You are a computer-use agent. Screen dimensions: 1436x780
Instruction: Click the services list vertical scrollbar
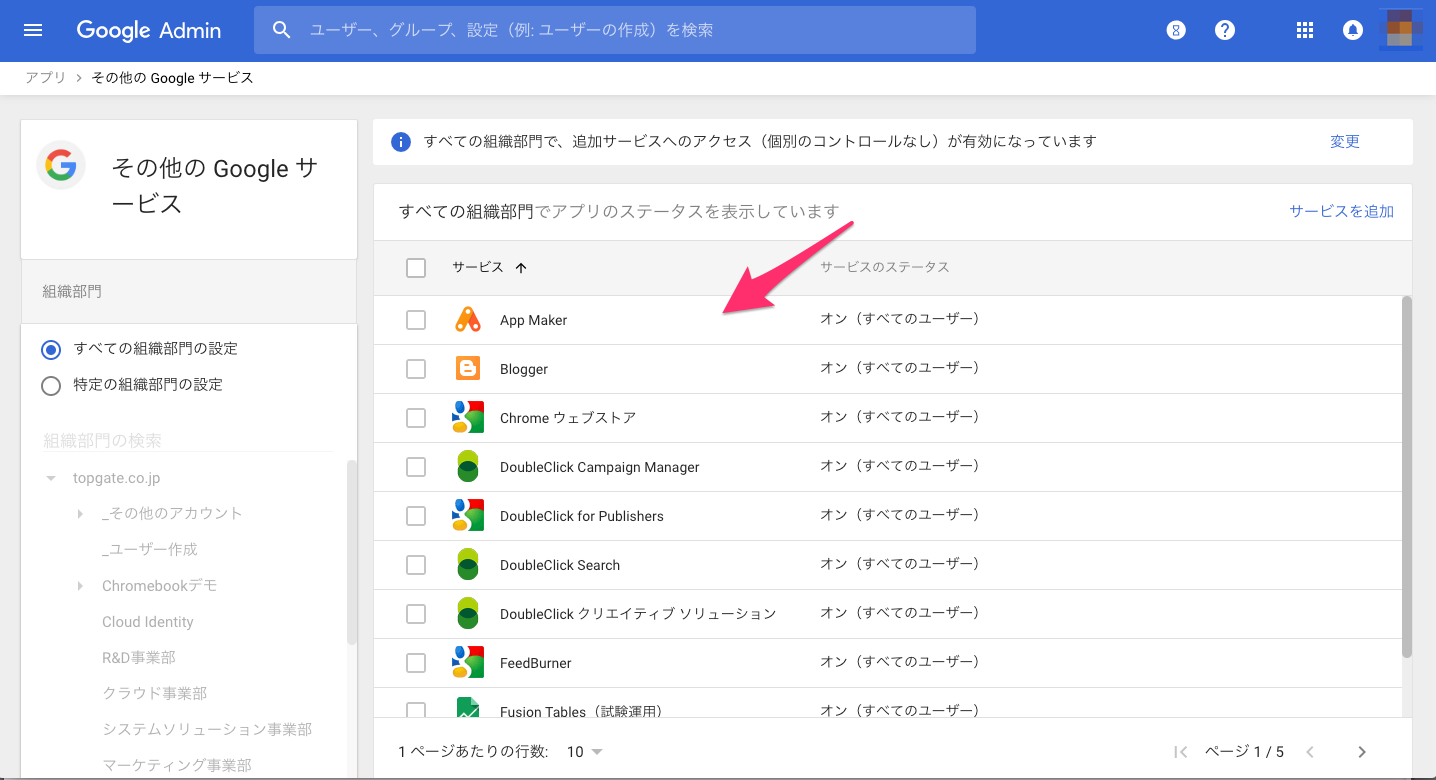(x=1407, y=477)
